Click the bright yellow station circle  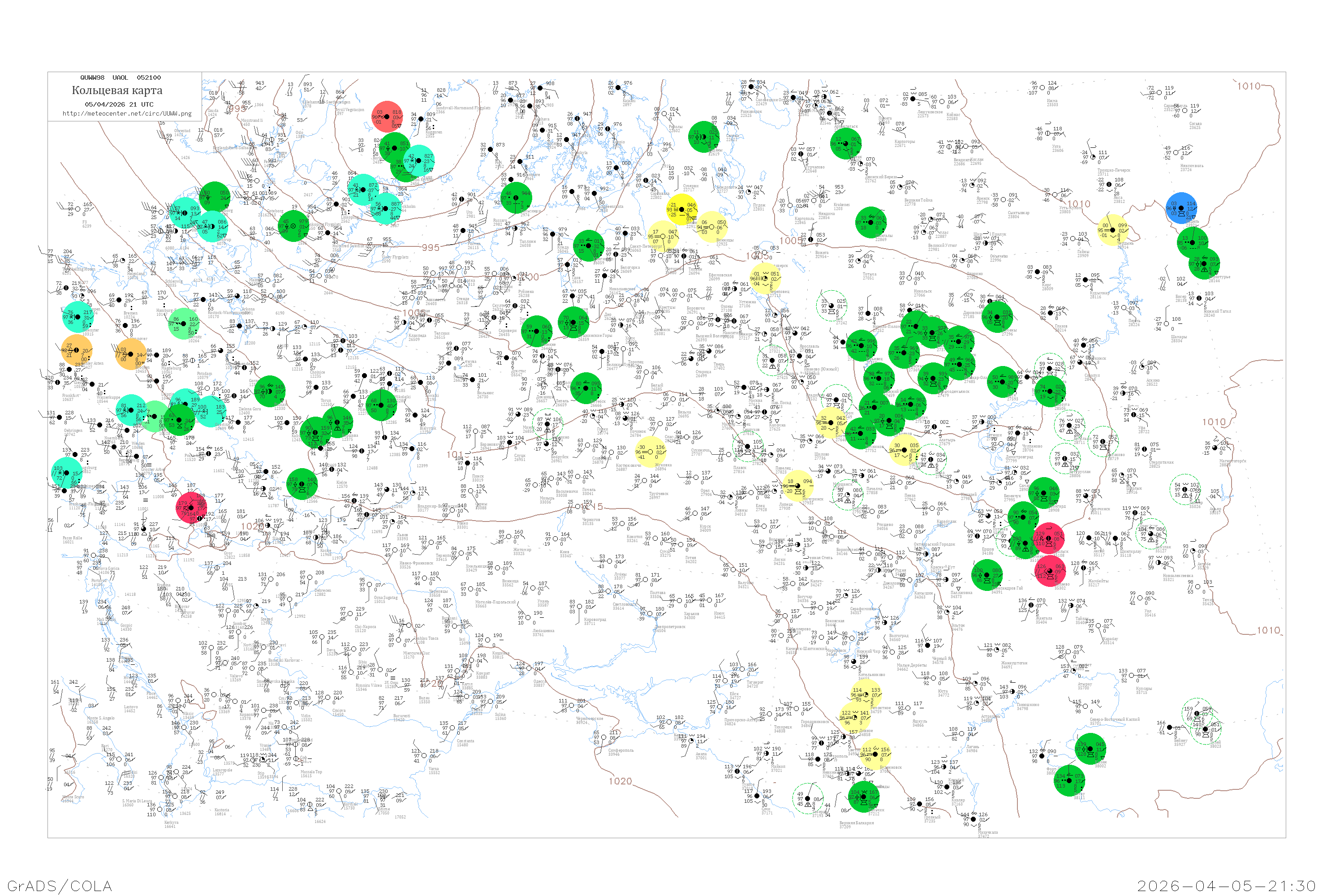681,209
